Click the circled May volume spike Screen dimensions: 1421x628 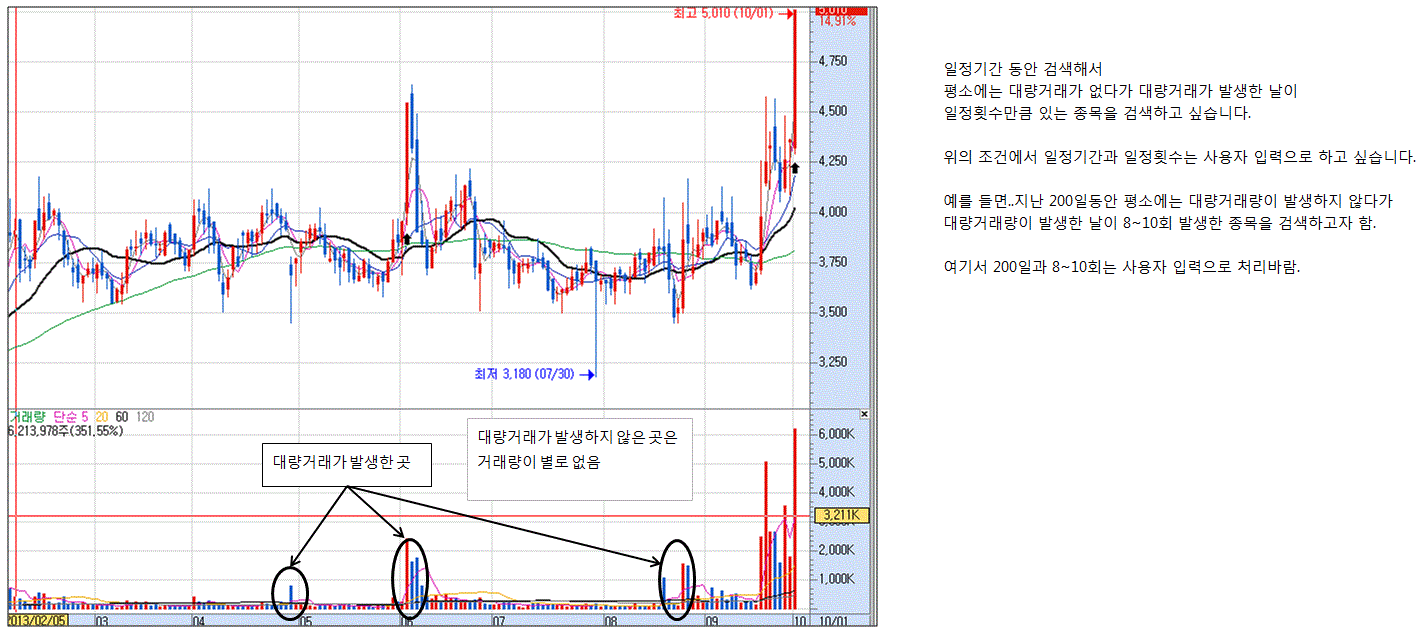click(x=290, y=592)
